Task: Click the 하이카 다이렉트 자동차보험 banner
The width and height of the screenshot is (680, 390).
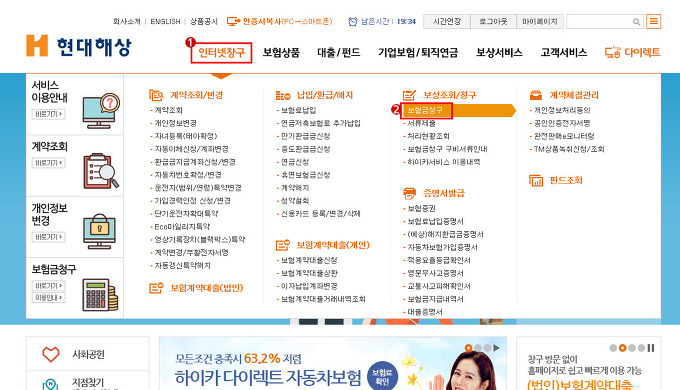Action: (333, 364)
